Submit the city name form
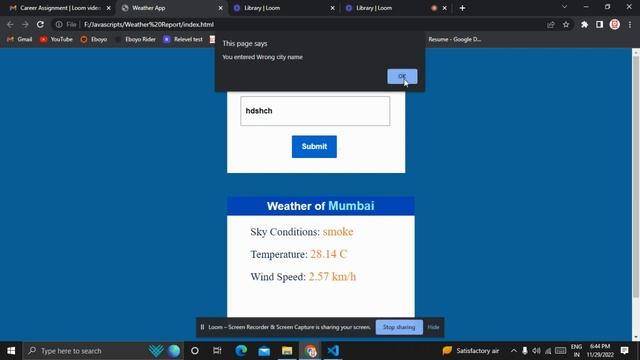Image resolution: width=640 pixels, height=360 pixels. tap(314, 147)
